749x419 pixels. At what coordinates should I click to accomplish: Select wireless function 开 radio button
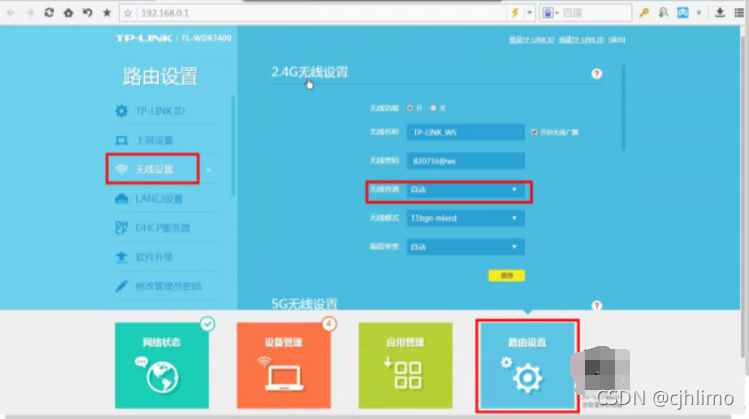[x=410, y=108]
